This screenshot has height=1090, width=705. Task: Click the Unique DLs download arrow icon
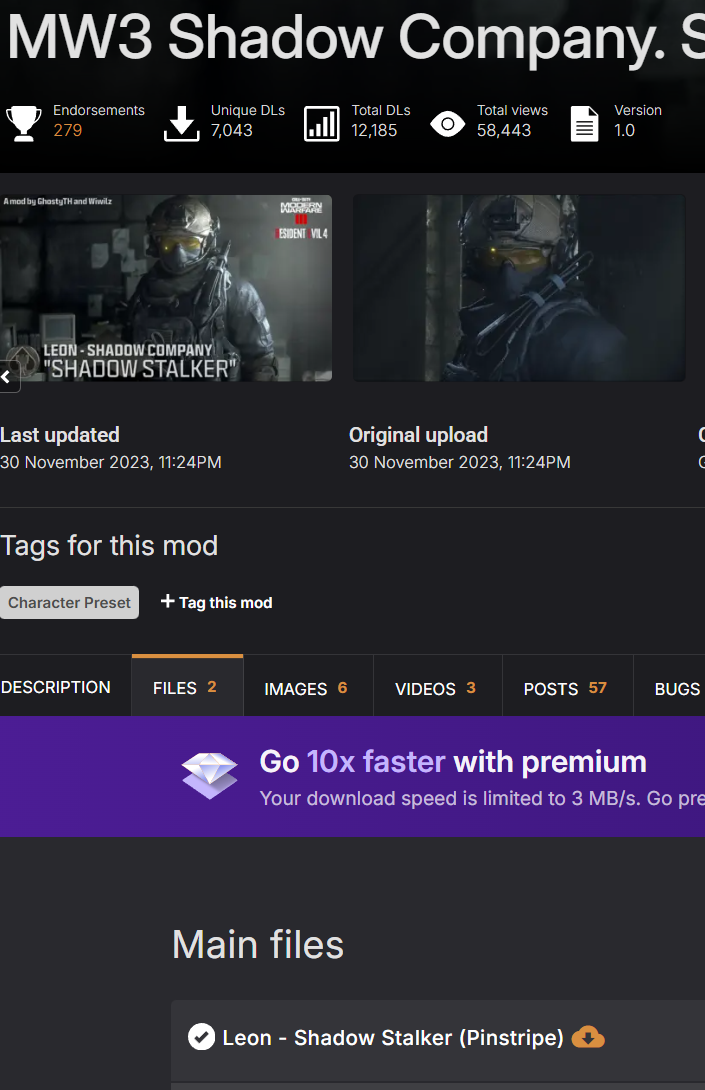tap(181, 124)
